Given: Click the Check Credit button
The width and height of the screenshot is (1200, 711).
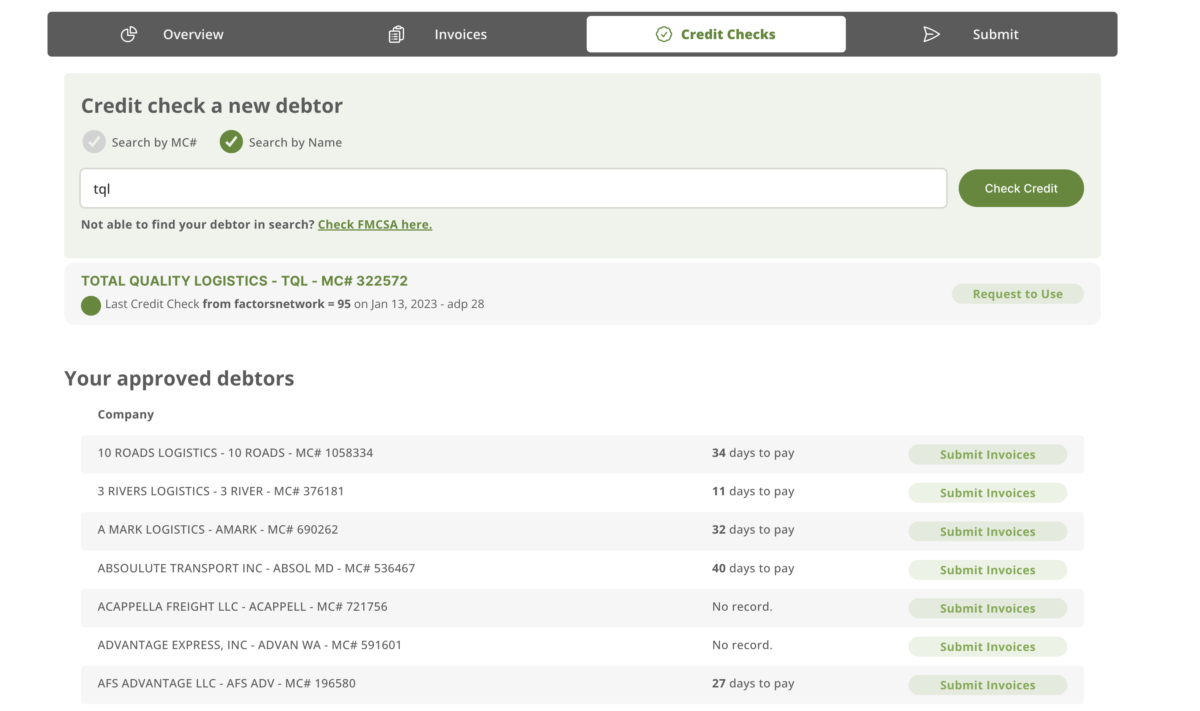Looking at the screenshot, I should point(1021,188).
